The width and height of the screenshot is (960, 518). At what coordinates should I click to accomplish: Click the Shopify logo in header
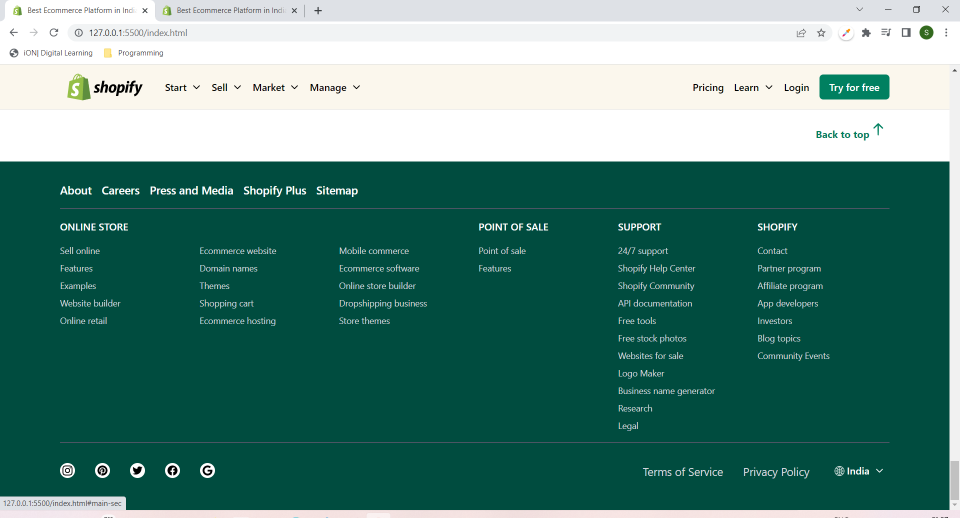[x=105, y=88]
